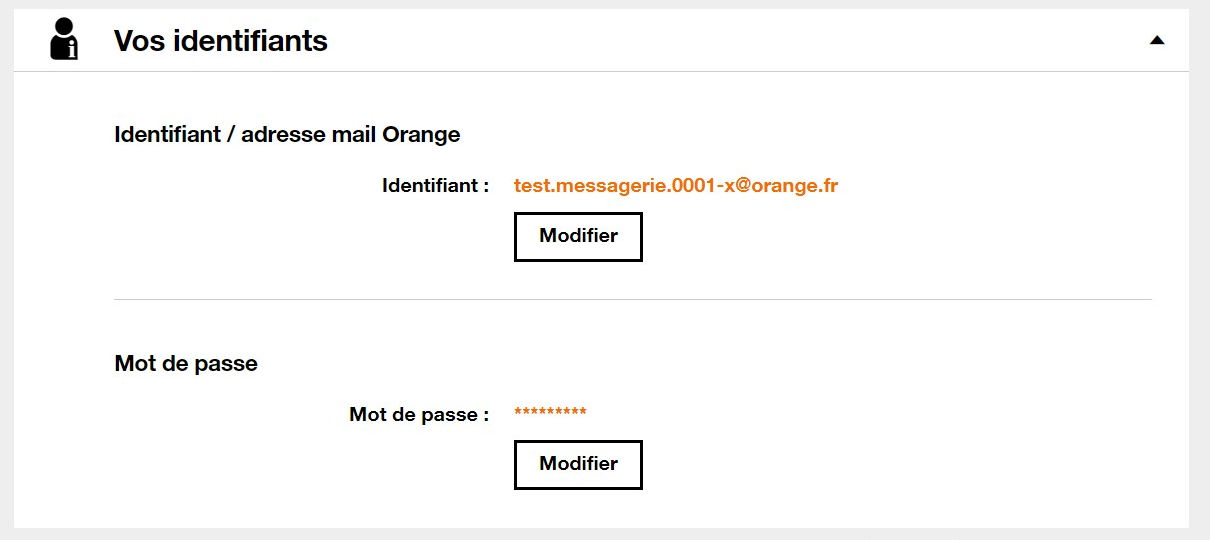
Task: Click the Mot de passe section heading
Action: tap(186, 364)
